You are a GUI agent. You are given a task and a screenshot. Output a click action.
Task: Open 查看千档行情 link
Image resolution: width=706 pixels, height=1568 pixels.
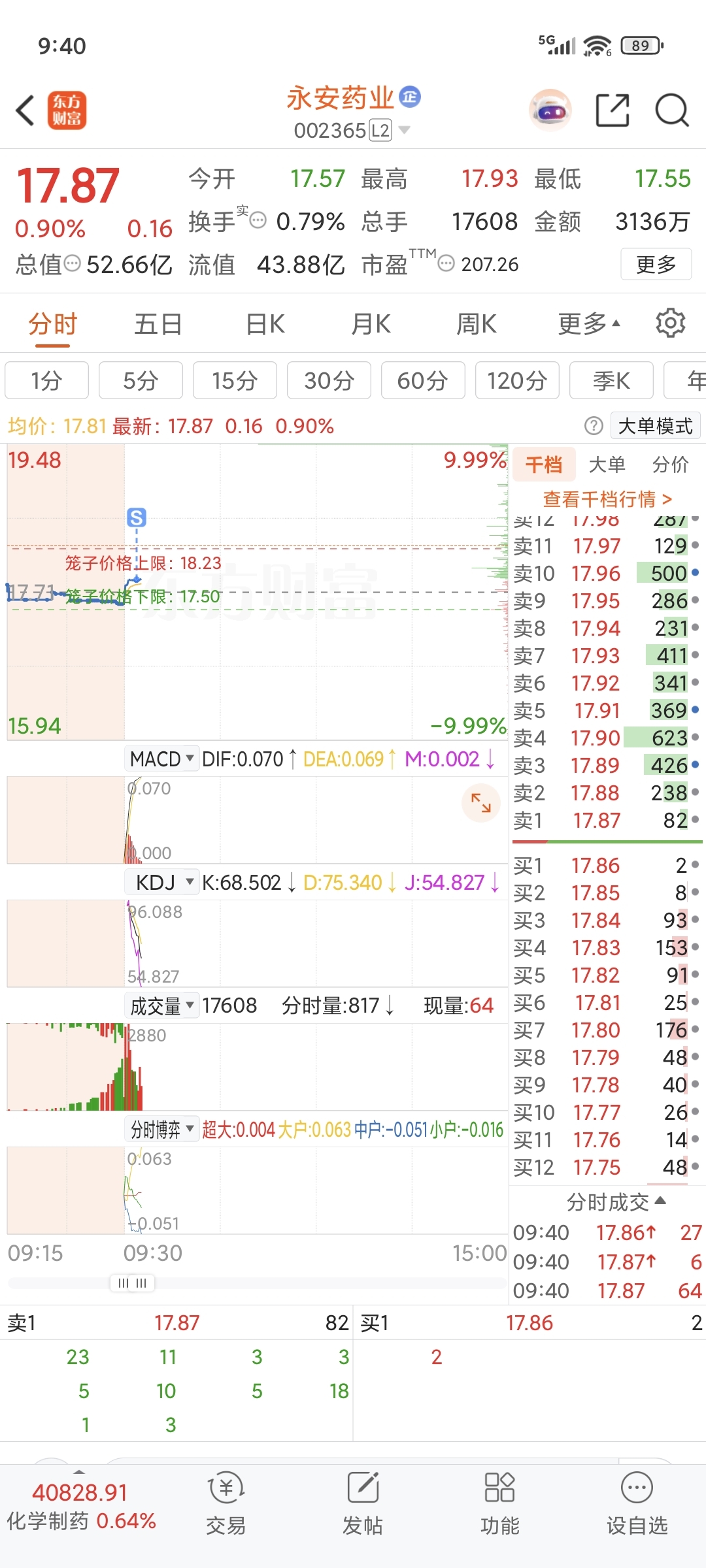[x=607, y=499]
